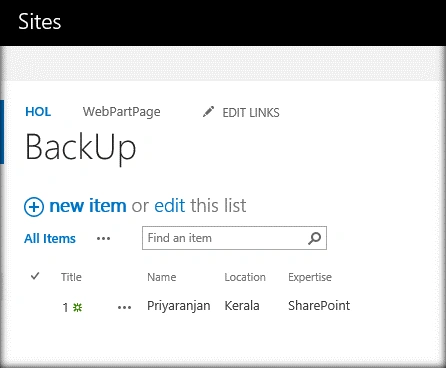Click the pencil icon beside EDIT LINKS
The height and width of the screenshot is (368, 446).
pos(208,112)
